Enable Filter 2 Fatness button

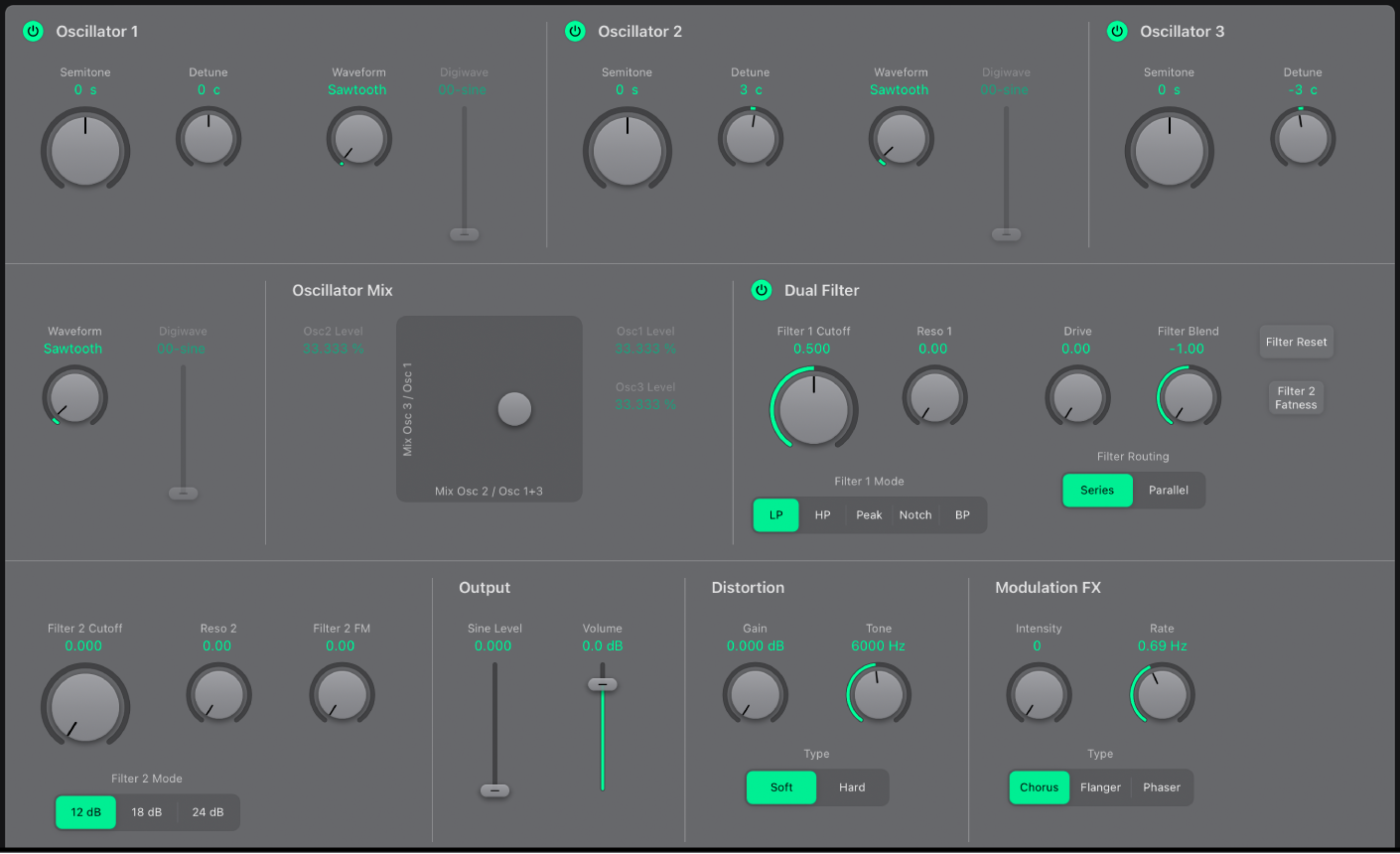pos(1296,398)
